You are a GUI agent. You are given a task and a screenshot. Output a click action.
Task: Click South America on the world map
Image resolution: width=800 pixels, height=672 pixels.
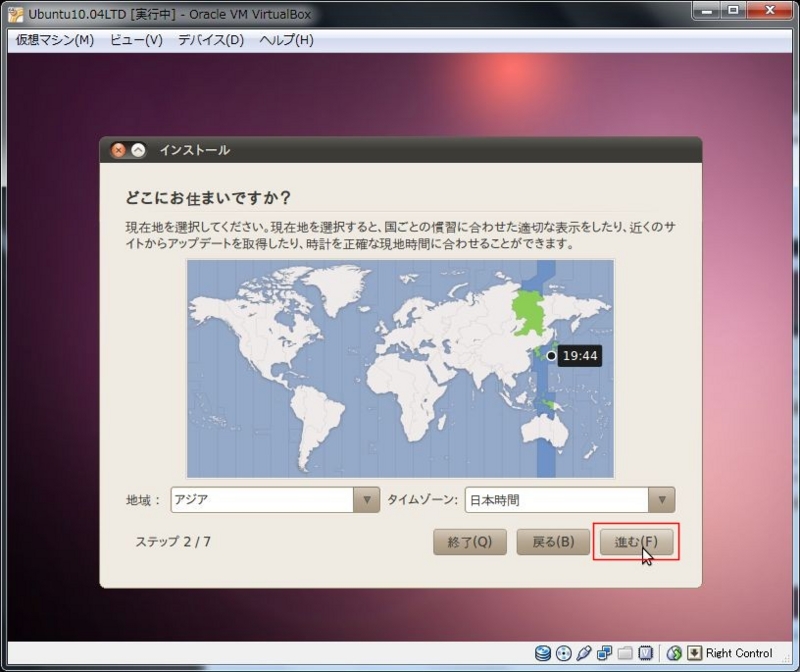click(x=315, y=424)
